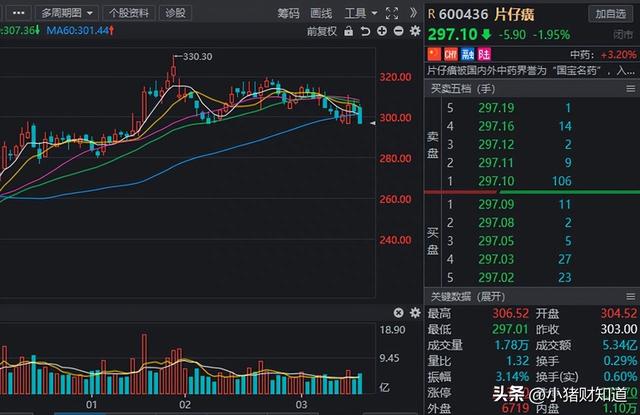
Task: Click buy level 5 price 297.02
Action: click(496, 277)
